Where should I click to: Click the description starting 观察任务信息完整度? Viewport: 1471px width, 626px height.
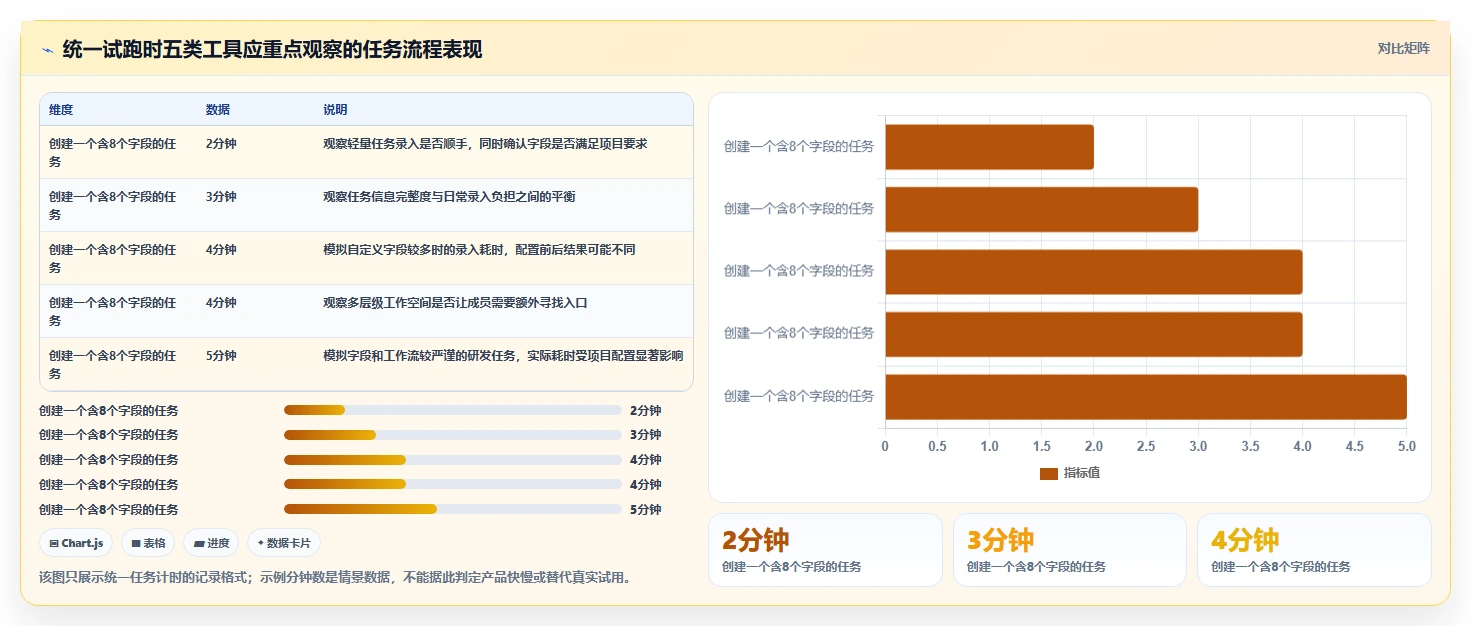(449, 197)
